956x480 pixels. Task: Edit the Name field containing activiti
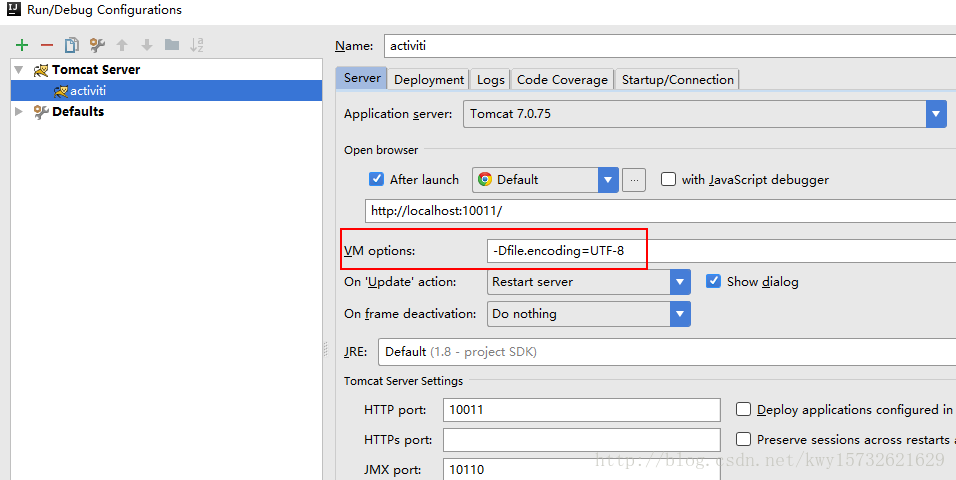point(669,46)
